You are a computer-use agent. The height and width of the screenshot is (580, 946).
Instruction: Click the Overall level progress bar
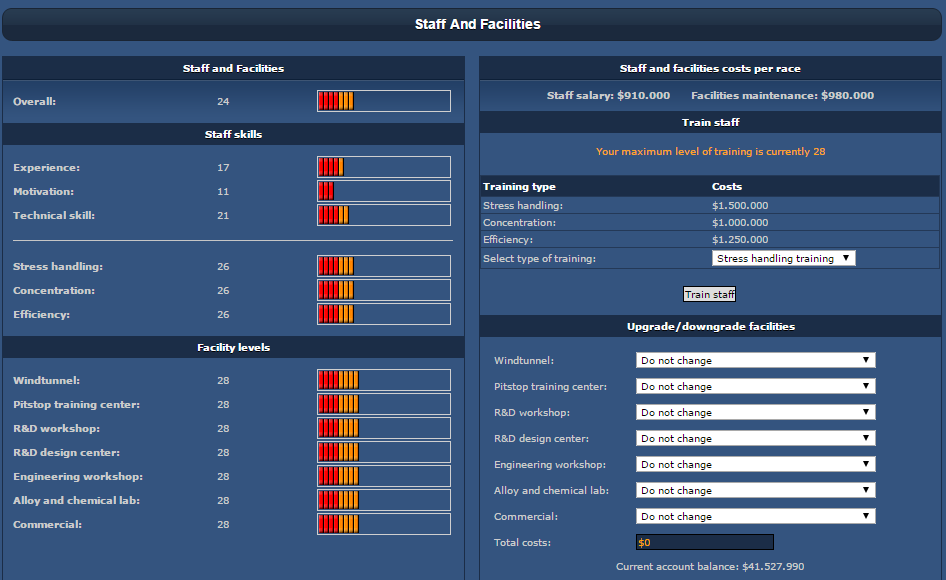(384, 101)
